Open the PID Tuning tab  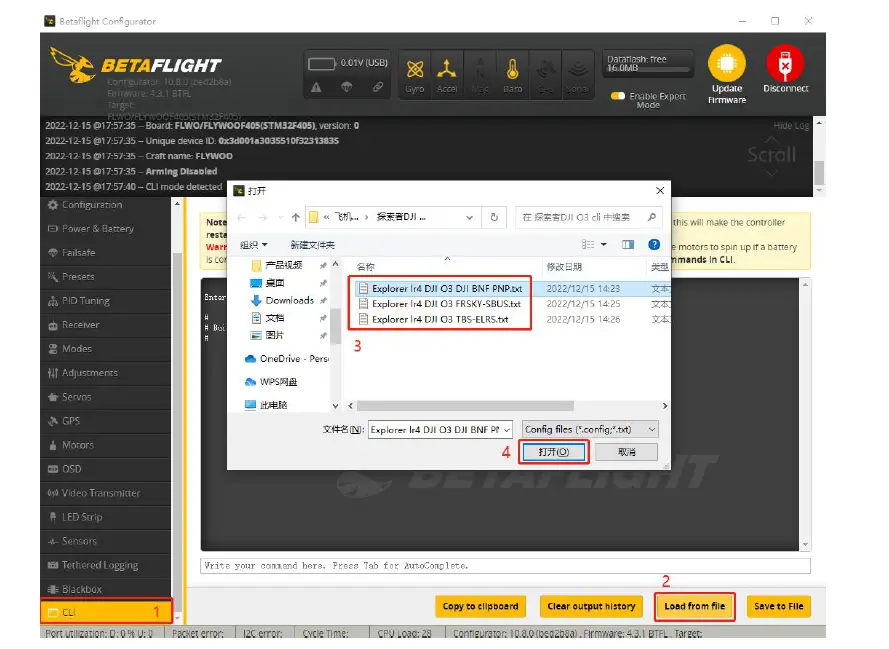(105, 301)
